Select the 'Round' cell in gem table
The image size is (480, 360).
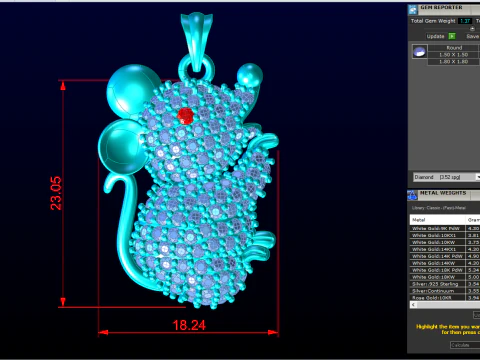(454, 48)
